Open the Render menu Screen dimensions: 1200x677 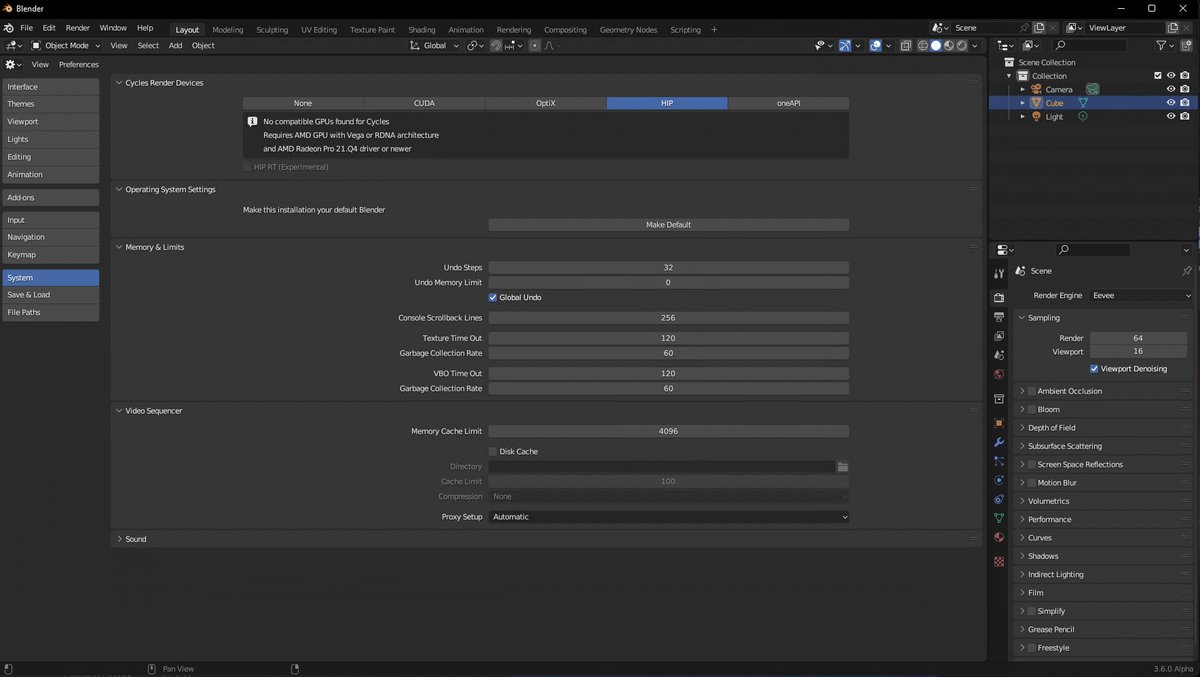coord(78,28)
